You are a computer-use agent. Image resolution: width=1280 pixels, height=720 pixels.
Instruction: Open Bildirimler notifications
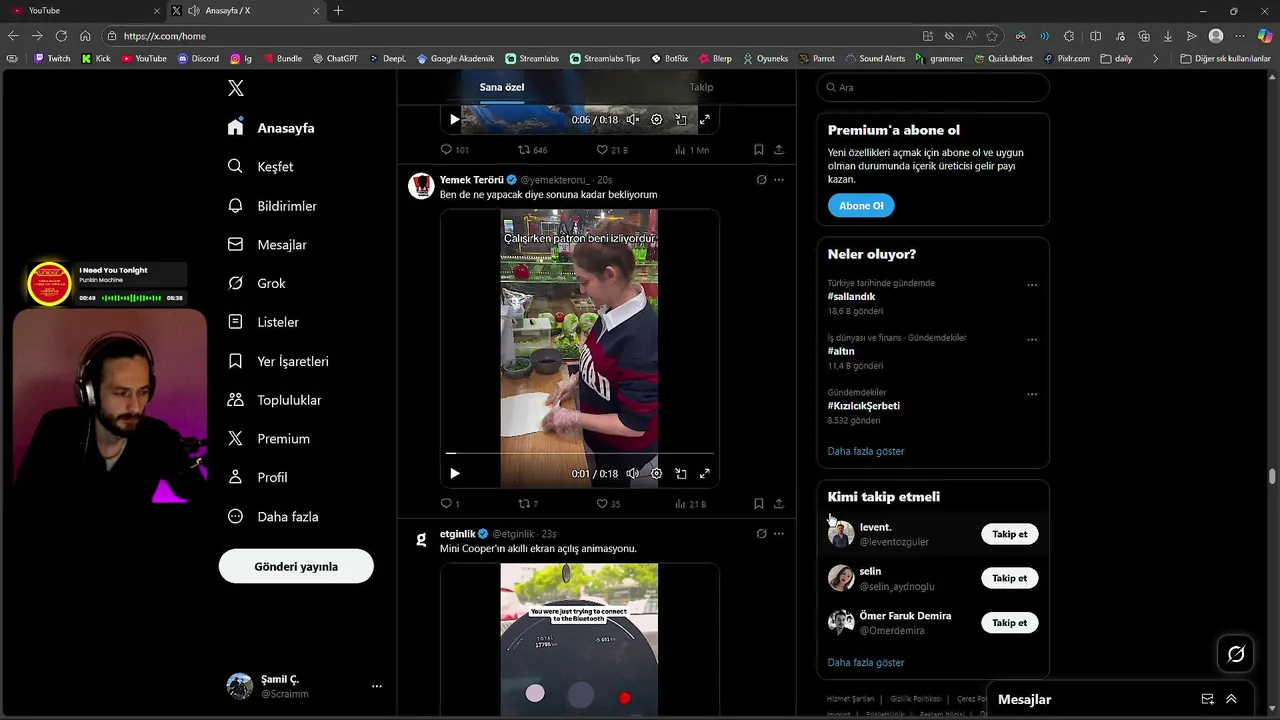272,206
